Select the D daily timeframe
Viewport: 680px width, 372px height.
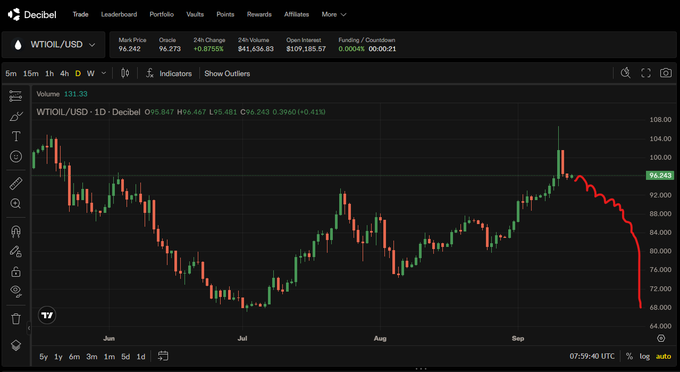pyautogui.click(x=78, y=73)
